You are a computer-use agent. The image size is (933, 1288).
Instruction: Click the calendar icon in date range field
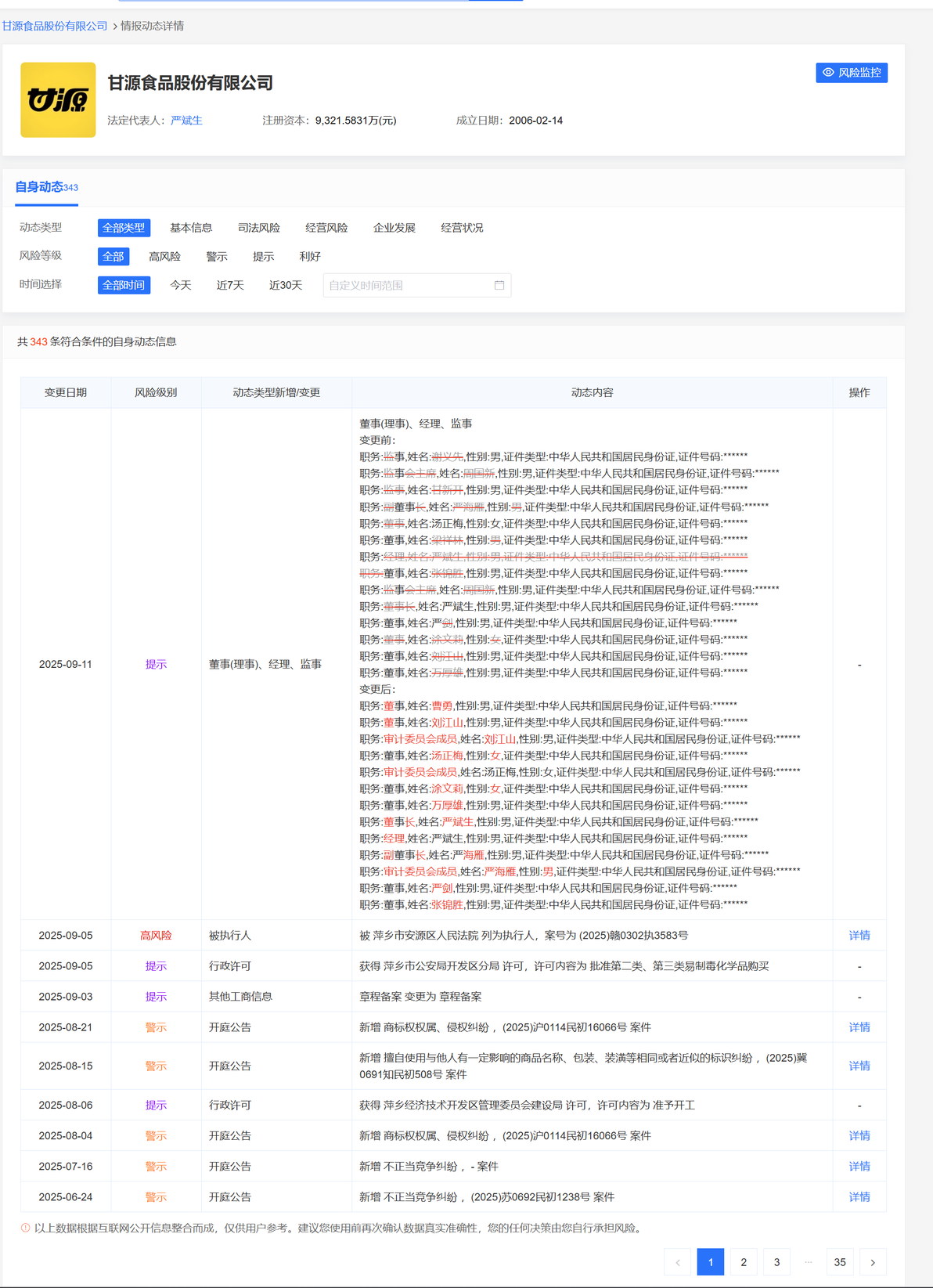coord(499,285)
